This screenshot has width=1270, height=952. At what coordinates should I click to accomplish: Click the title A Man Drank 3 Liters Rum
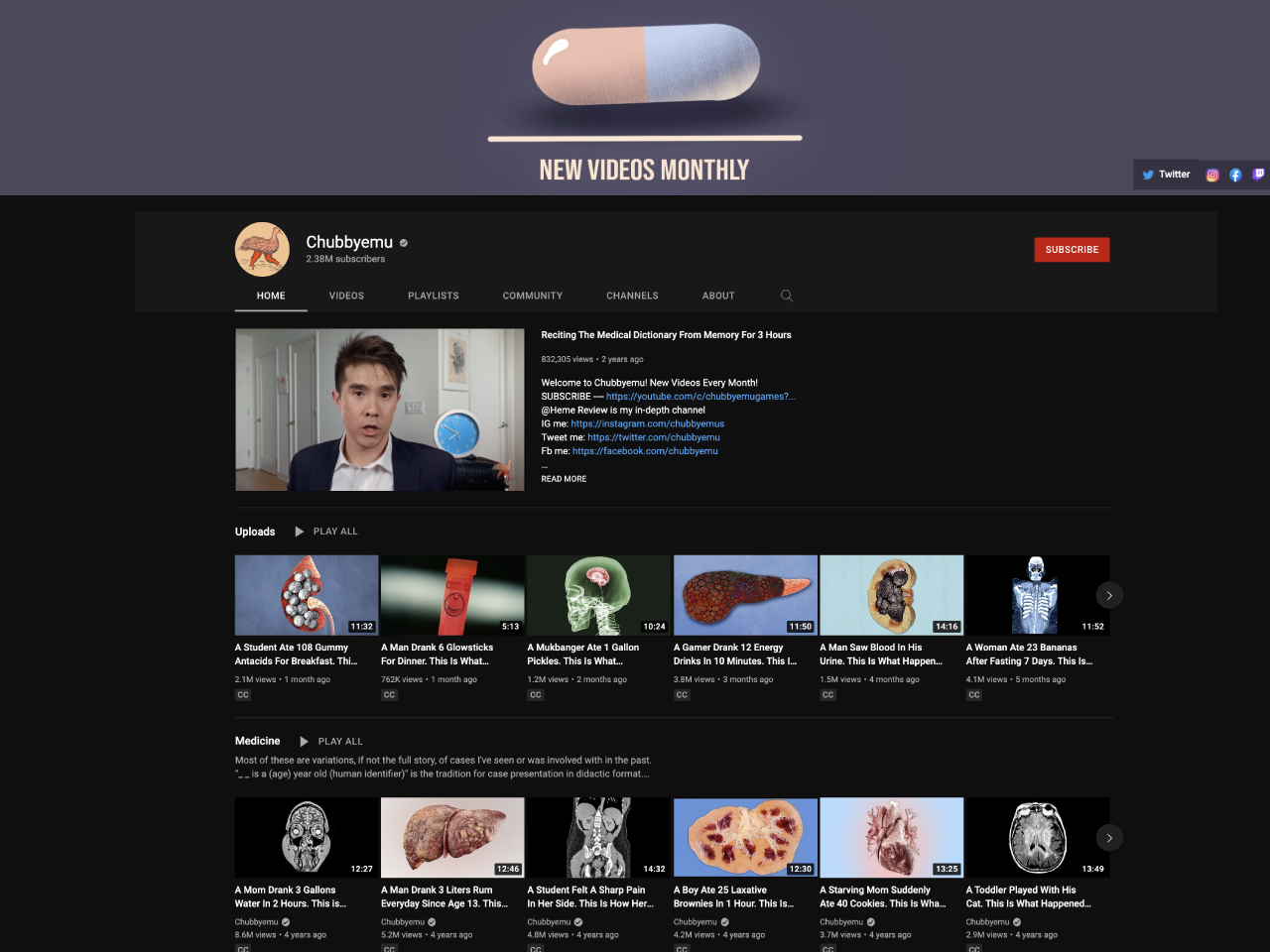[444, 897]
